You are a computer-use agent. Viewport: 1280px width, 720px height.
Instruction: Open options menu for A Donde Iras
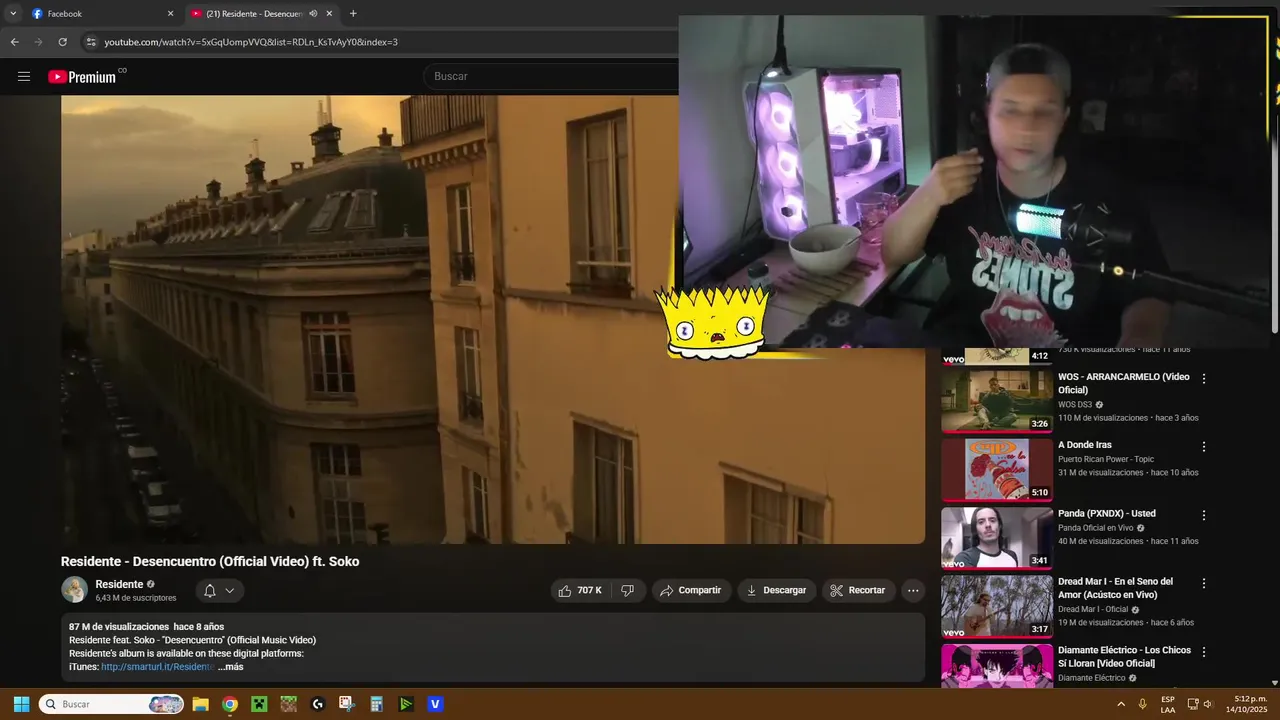1204,447
